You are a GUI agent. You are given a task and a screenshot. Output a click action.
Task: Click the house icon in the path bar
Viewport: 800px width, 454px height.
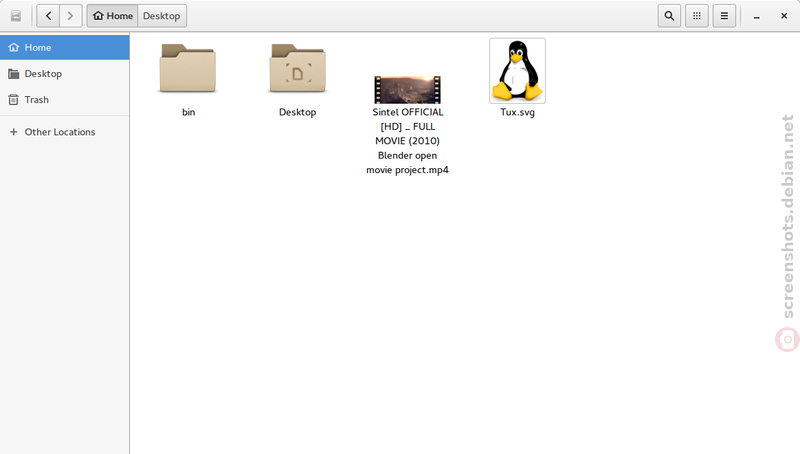tap(98, 16)
